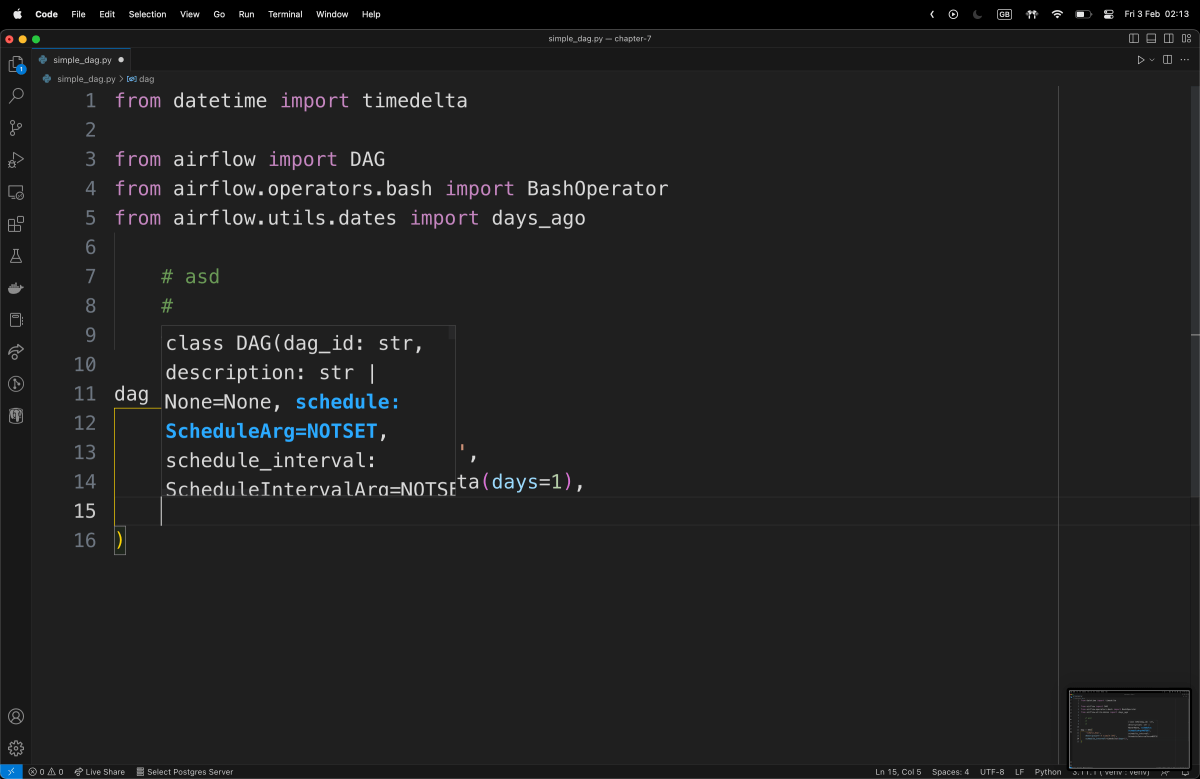Open the Docker whale view
The width and height of the screenshot is (1200, 779).
click(16, 288)
